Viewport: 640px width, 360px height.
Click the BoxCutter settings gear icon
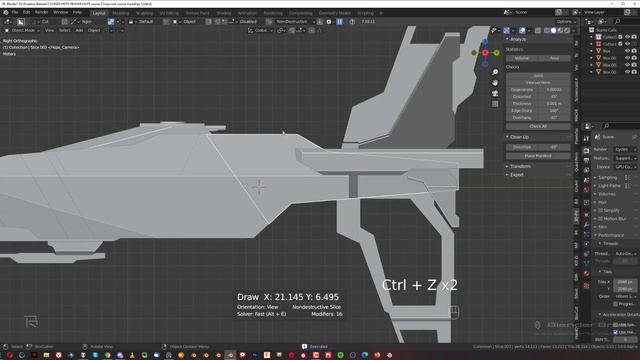(x=329, y=21)
